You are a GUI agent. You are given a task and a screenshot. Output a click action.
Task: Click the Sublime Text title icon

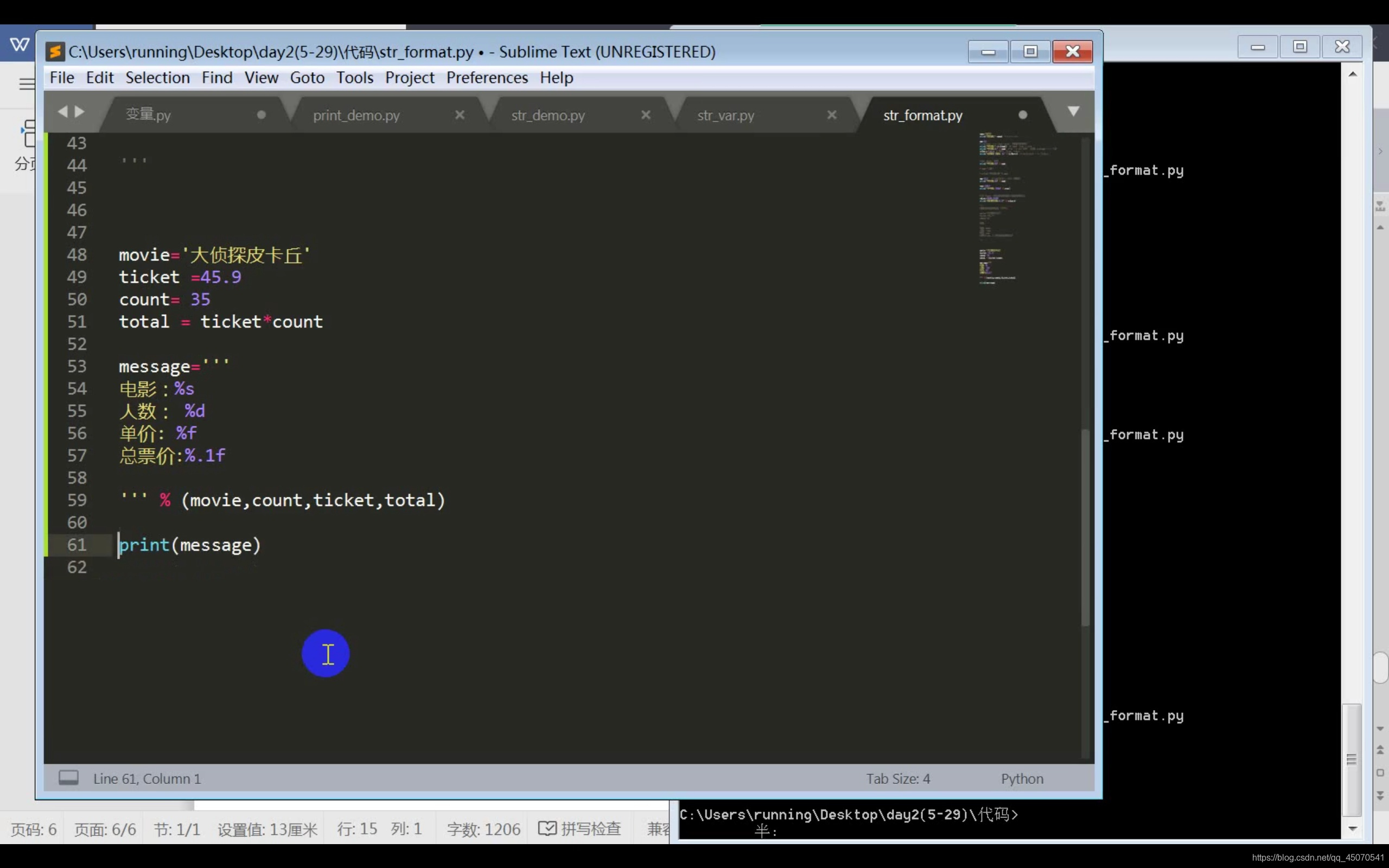point(55,52)
